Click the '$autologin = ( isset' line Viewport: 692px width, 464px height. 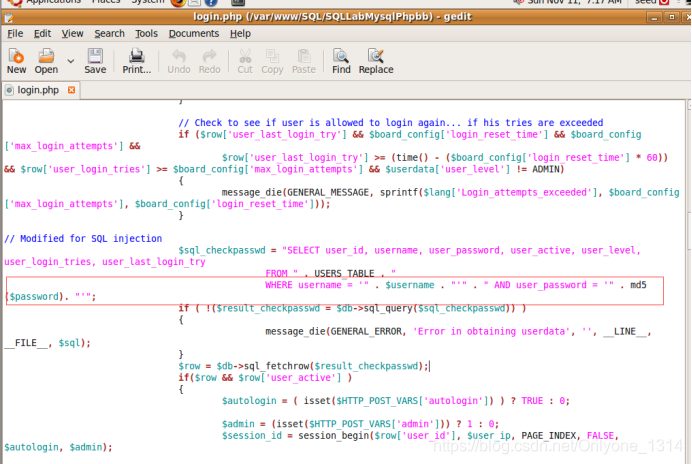396,401
